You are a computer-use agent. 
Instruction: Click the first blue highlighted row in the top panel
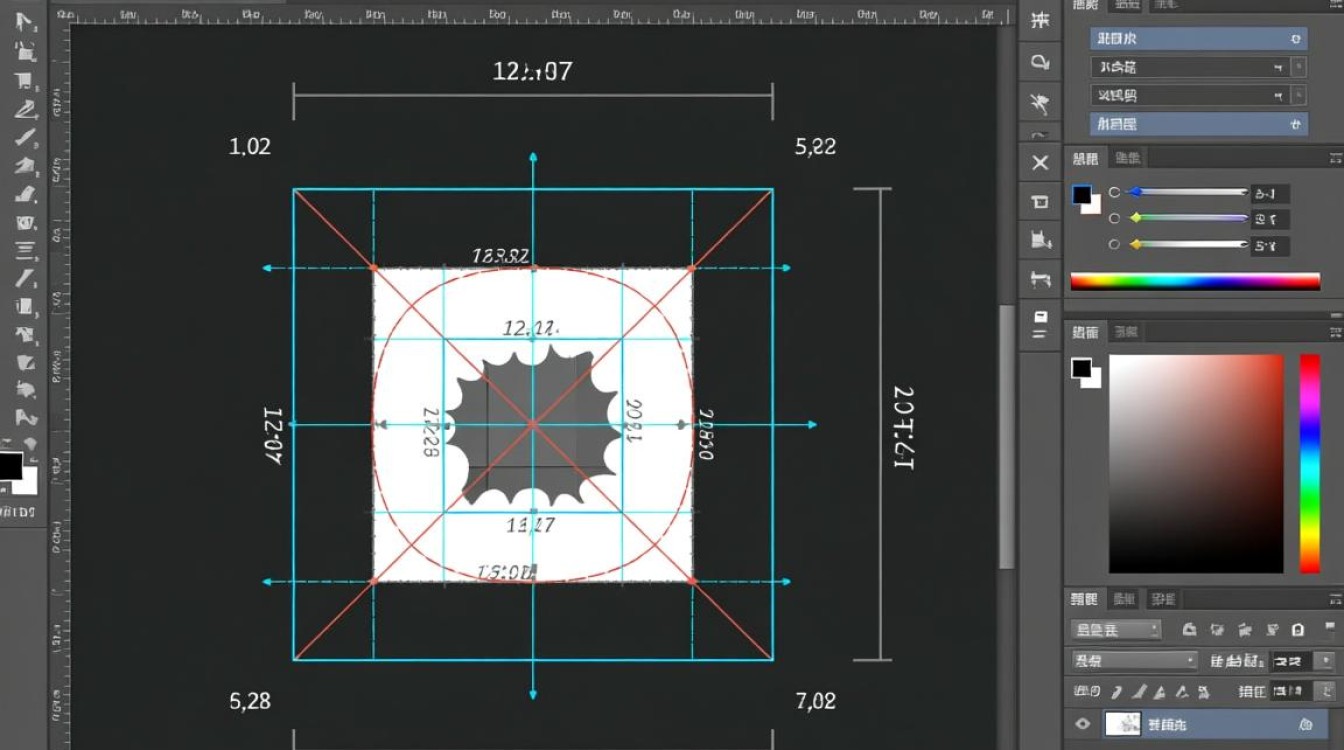pos(1198,39)
